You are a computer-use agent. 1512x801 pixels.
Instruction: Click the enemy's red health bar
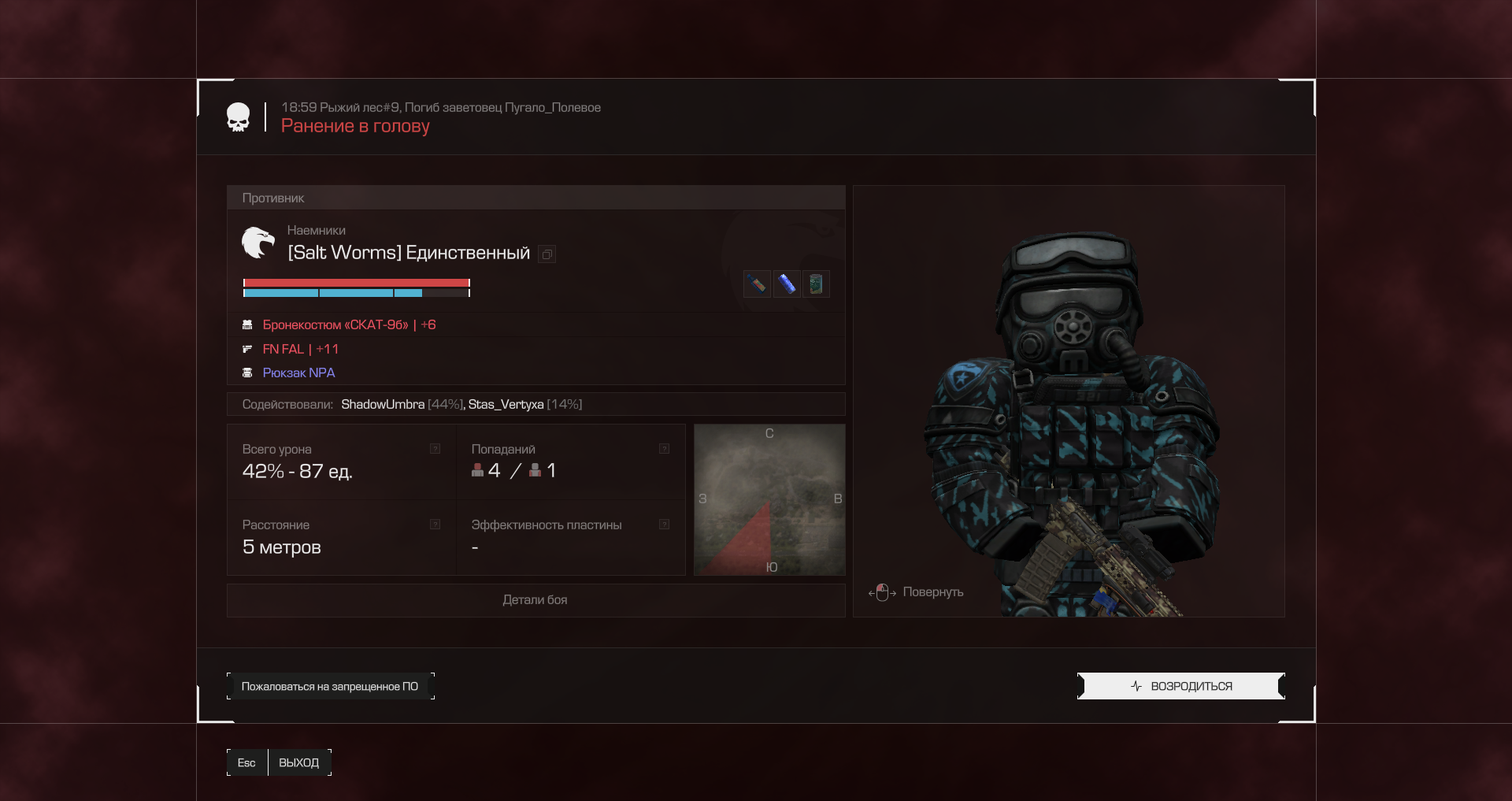pyautogui.click(x=356, y=283)
